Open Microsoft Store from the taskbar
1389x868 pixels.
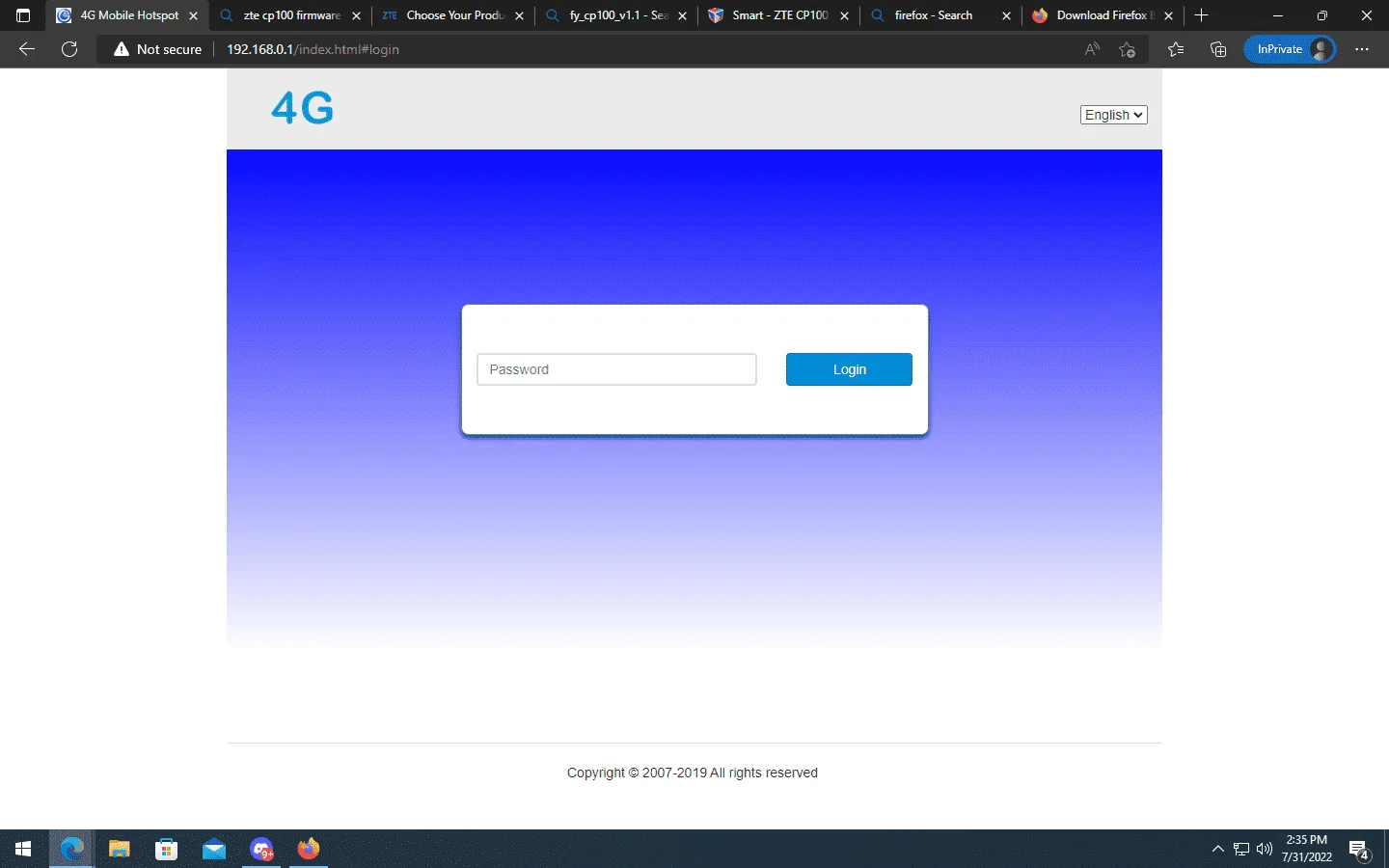click(x=167, y=849)
